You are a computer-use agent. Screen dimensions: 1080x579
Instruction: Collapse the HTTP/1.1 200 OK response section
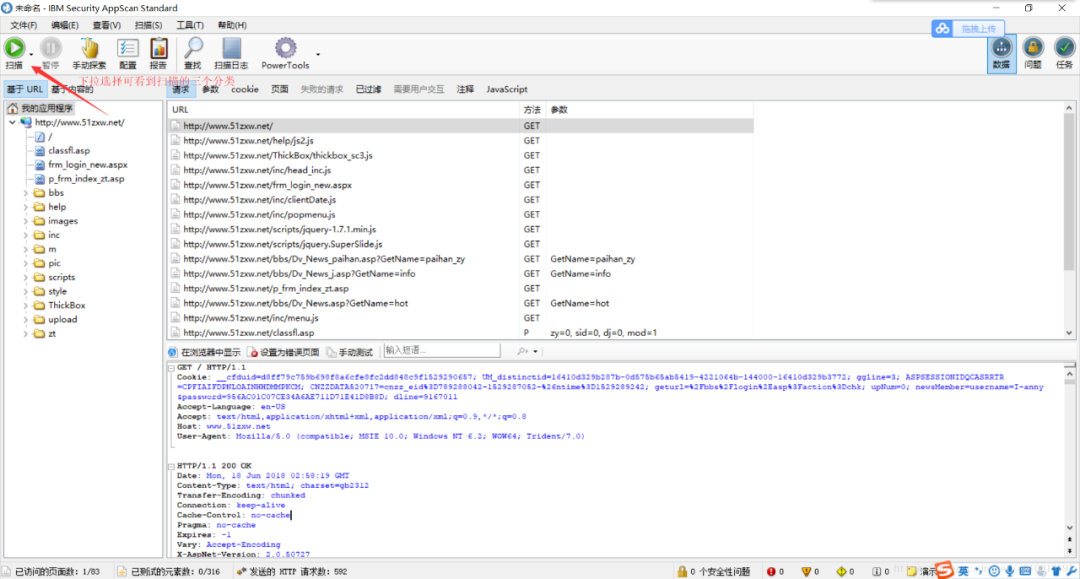[x=172, y=467]
